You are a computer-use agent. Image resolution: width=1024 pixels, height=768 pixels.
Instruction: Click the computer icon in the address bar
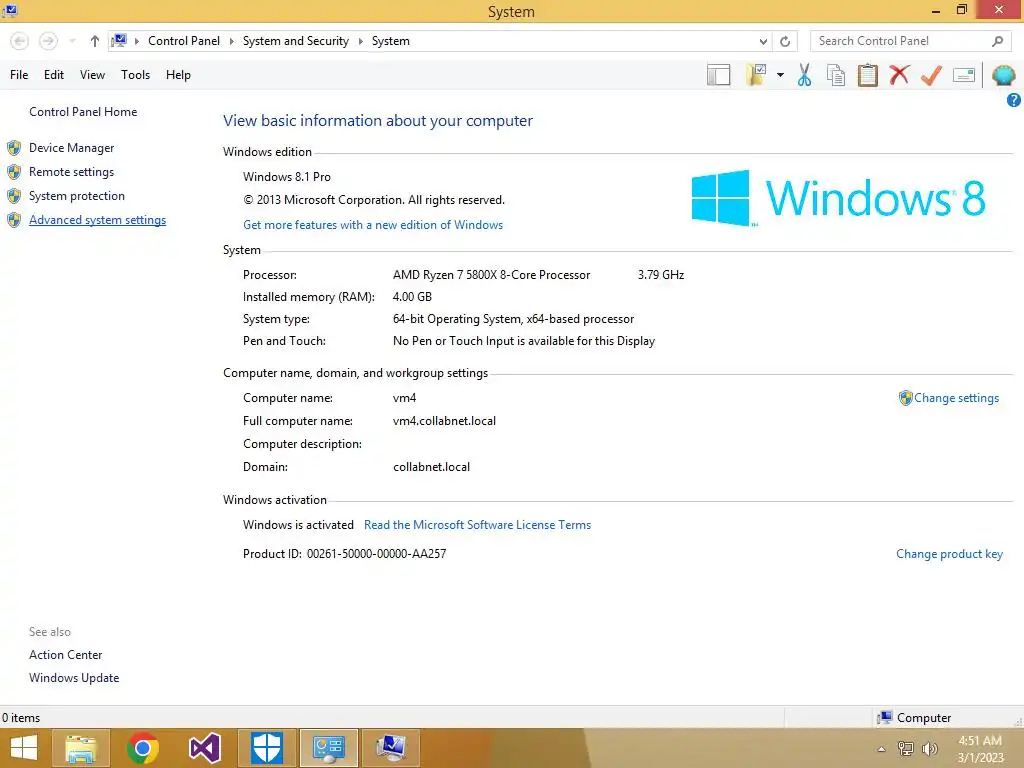click(x=119, y=40)
